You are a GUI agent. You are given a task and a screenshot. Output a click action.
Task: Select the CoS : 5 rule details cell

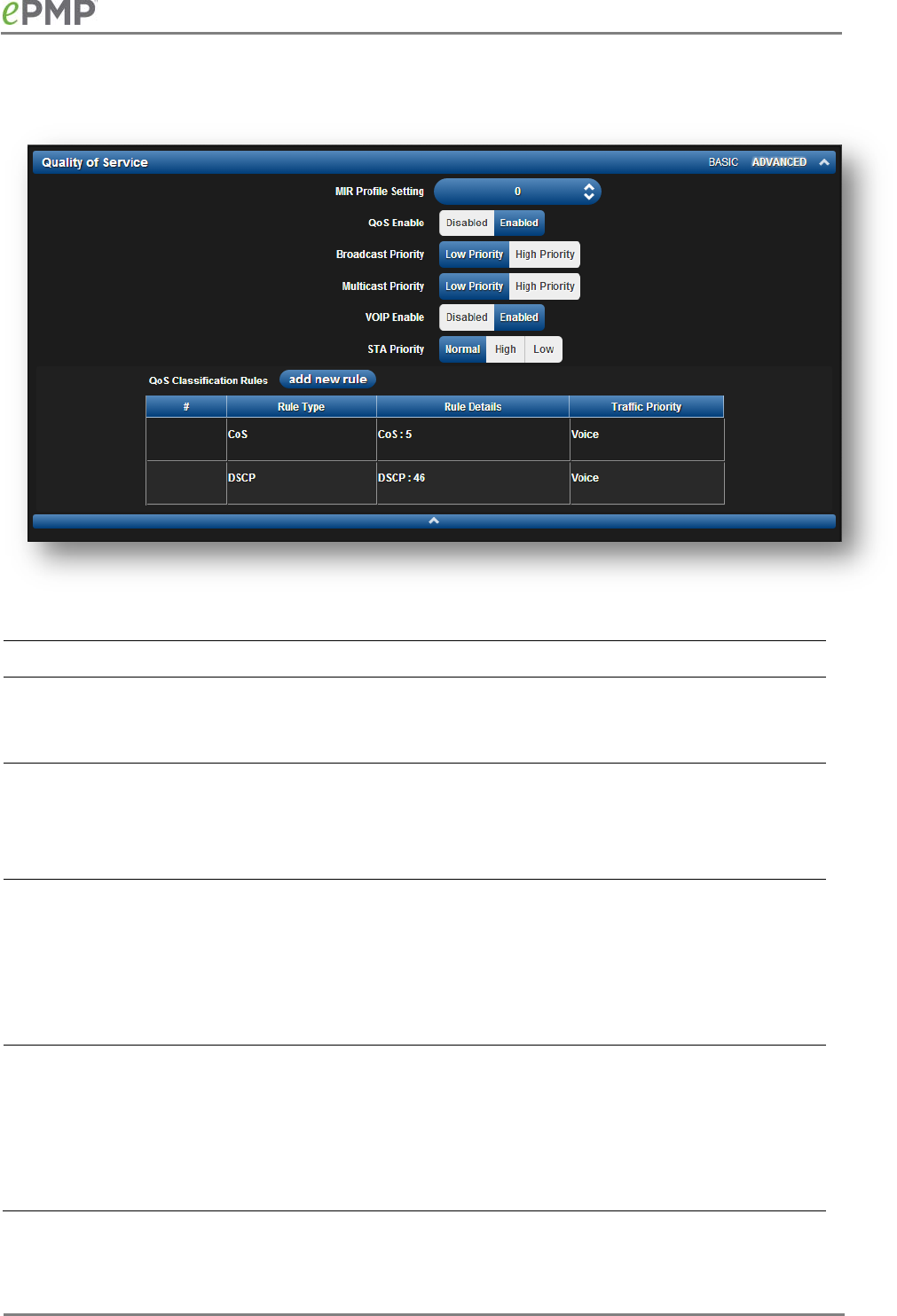473,439
